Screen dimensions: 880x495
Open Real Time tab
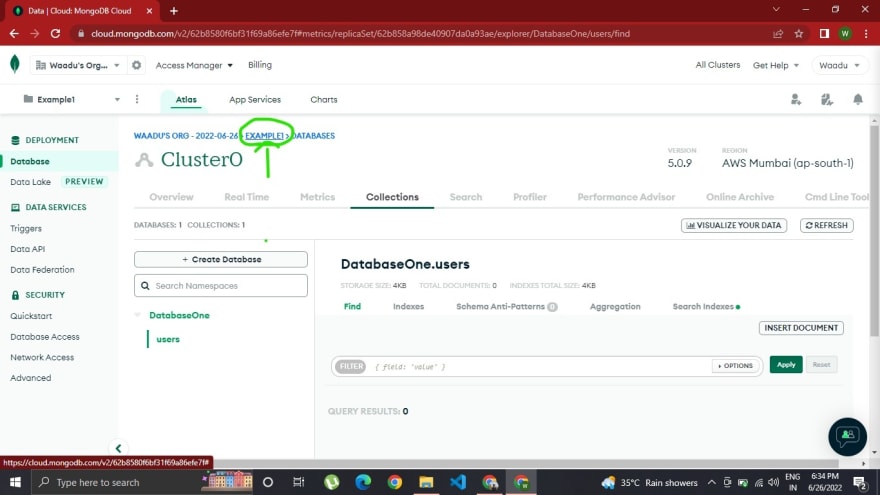coord(246,197)
